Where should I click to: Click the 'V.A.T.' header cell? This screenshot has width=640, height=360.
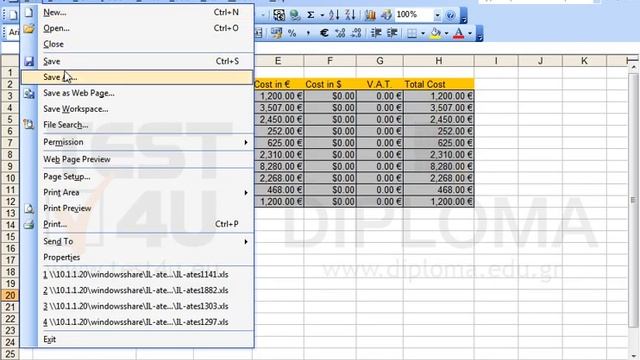pyautogui.click(x=380, y=84)
